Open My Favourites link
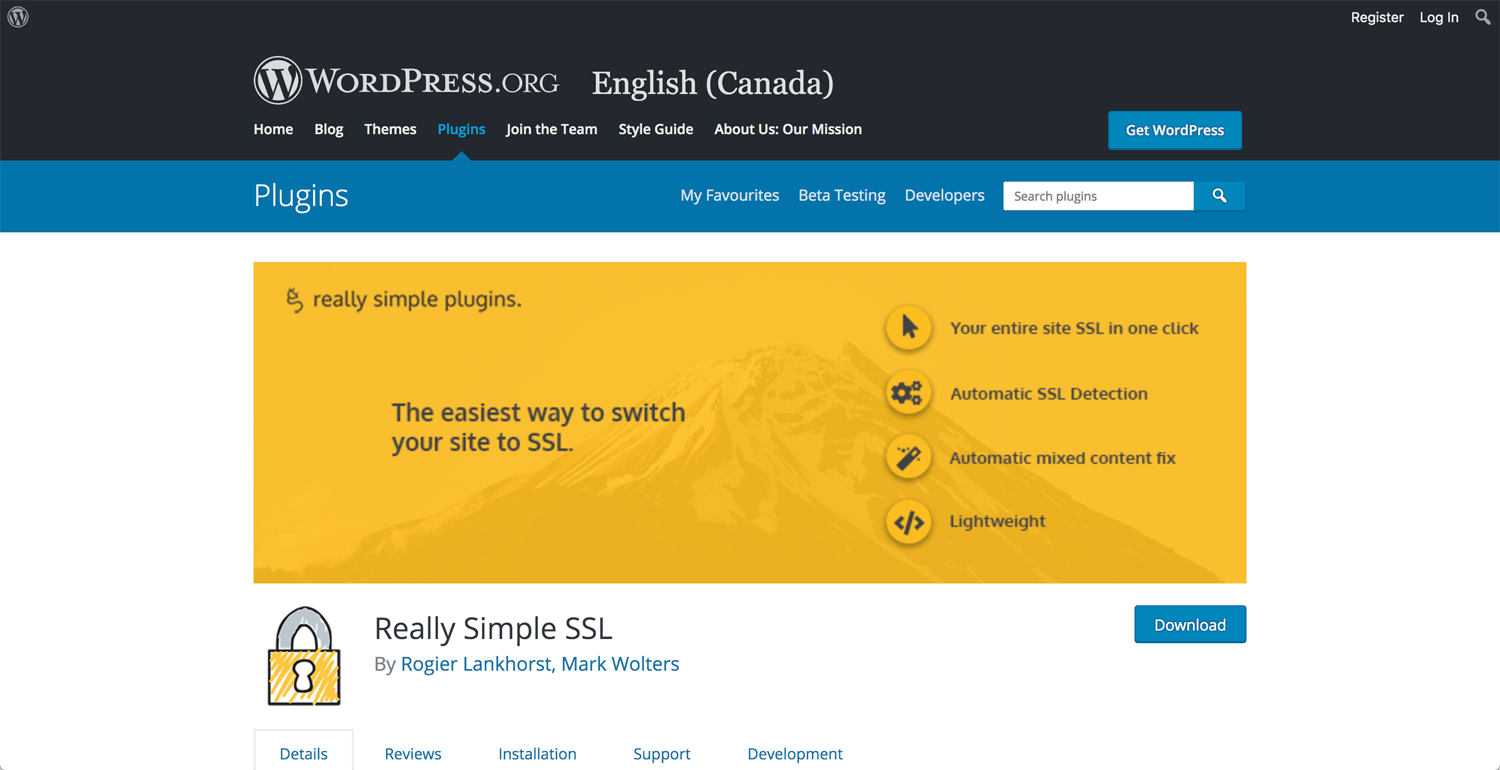 [729, 195]
